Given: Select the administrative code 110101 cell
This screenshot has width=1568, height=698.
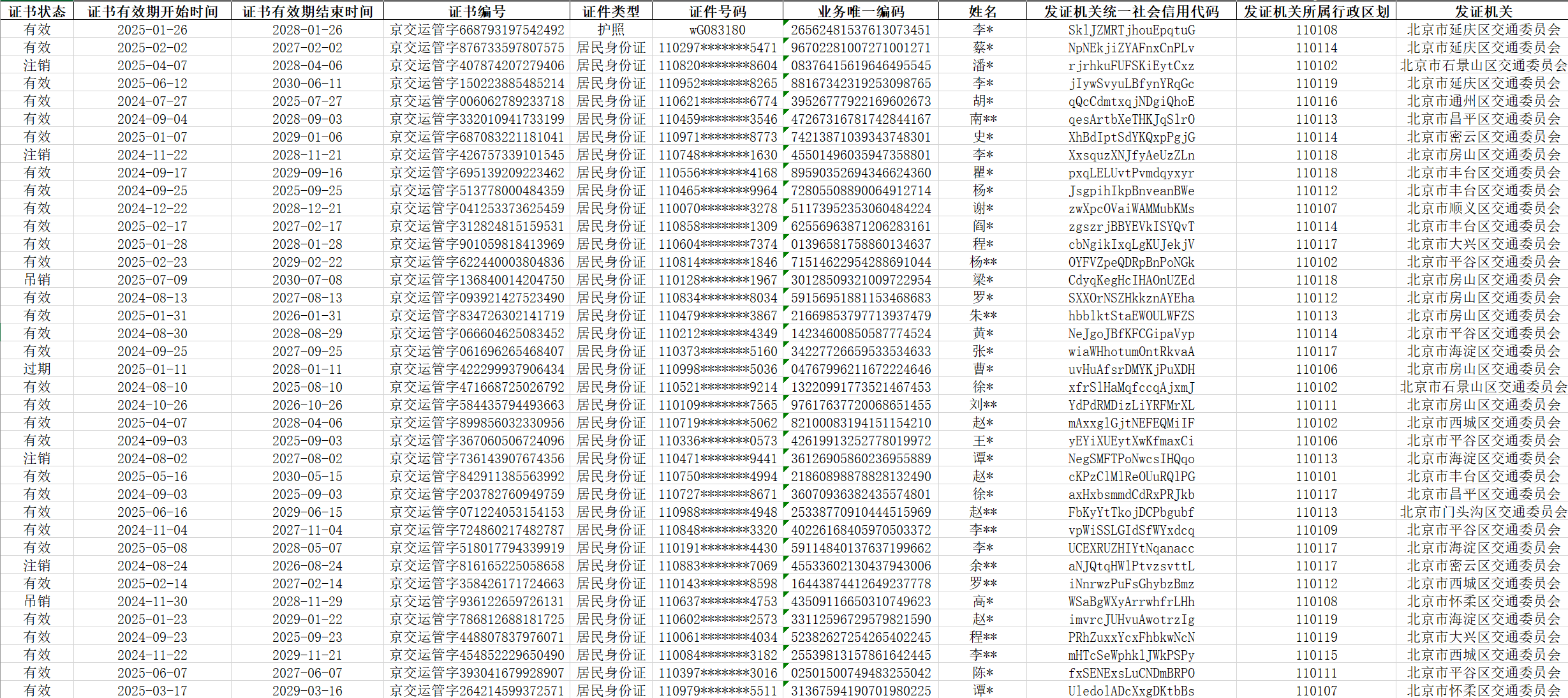Looking at the screenshot, I should click(x=1316, y=477).
